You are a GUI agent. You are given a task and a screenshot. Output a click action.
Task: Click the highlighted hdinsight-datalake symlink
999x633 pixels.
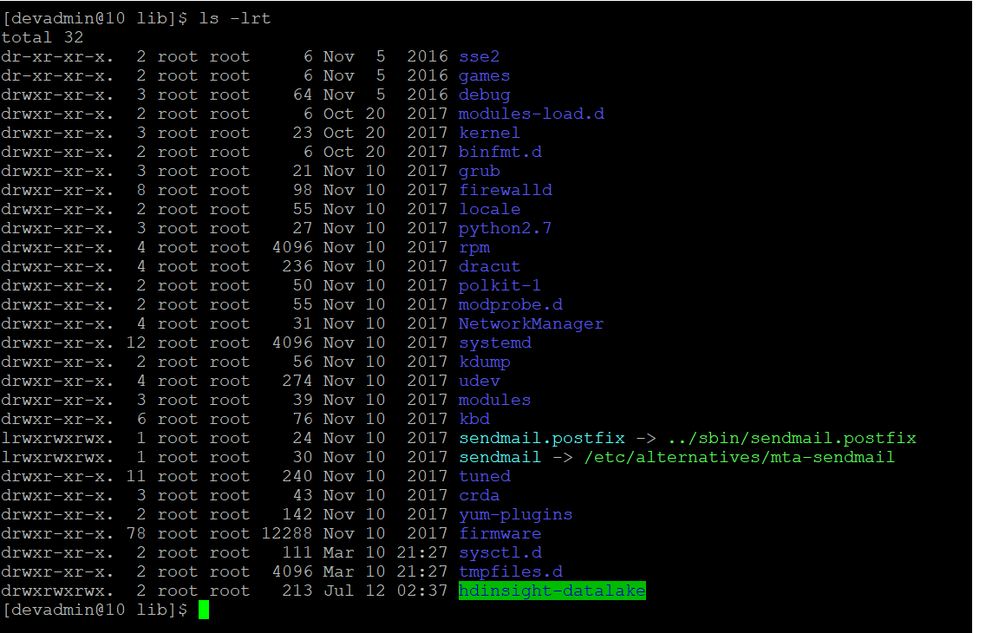click(551, 590)
